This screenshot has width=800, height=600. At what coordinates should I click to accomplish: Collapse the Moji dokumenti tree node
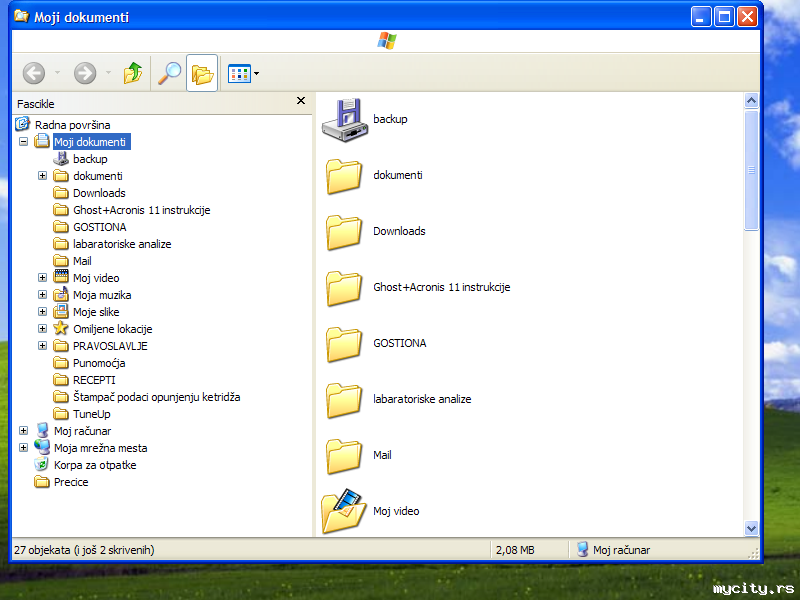pos(23,141)
